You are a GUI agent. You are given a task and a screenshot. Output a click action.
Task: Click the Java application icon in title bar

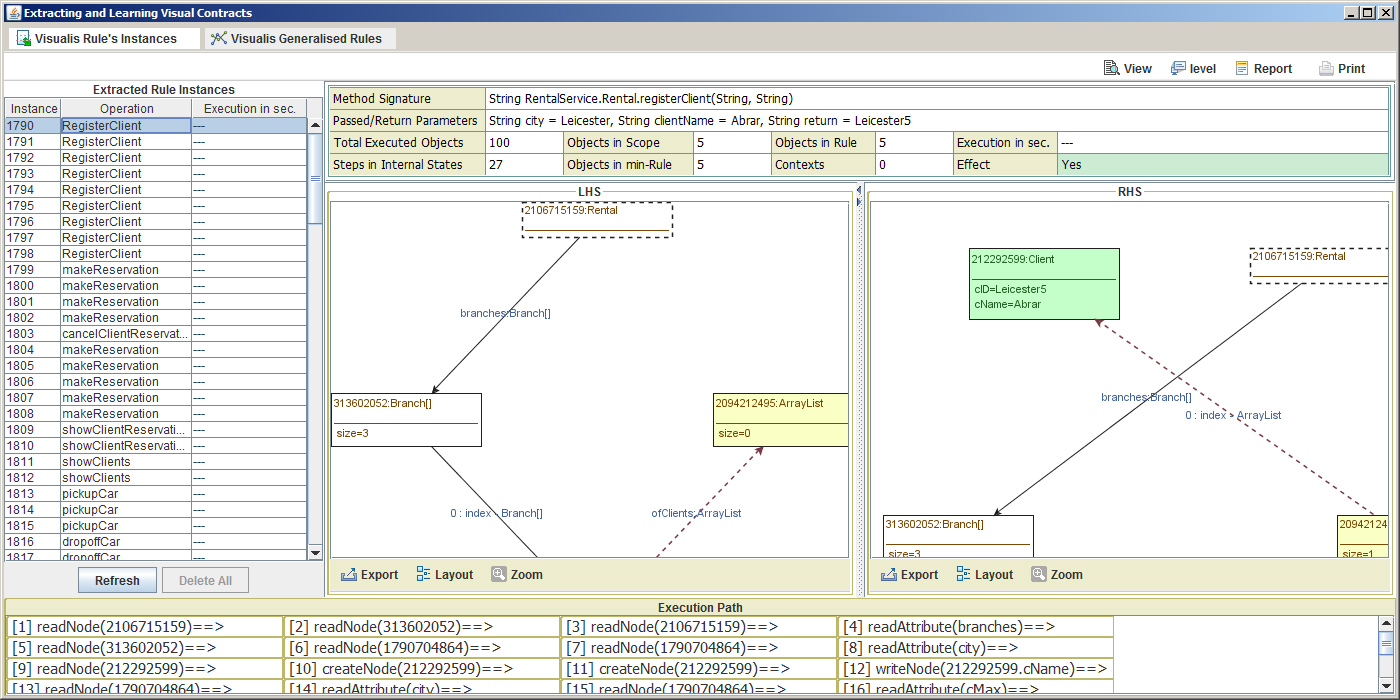(13, 13)
